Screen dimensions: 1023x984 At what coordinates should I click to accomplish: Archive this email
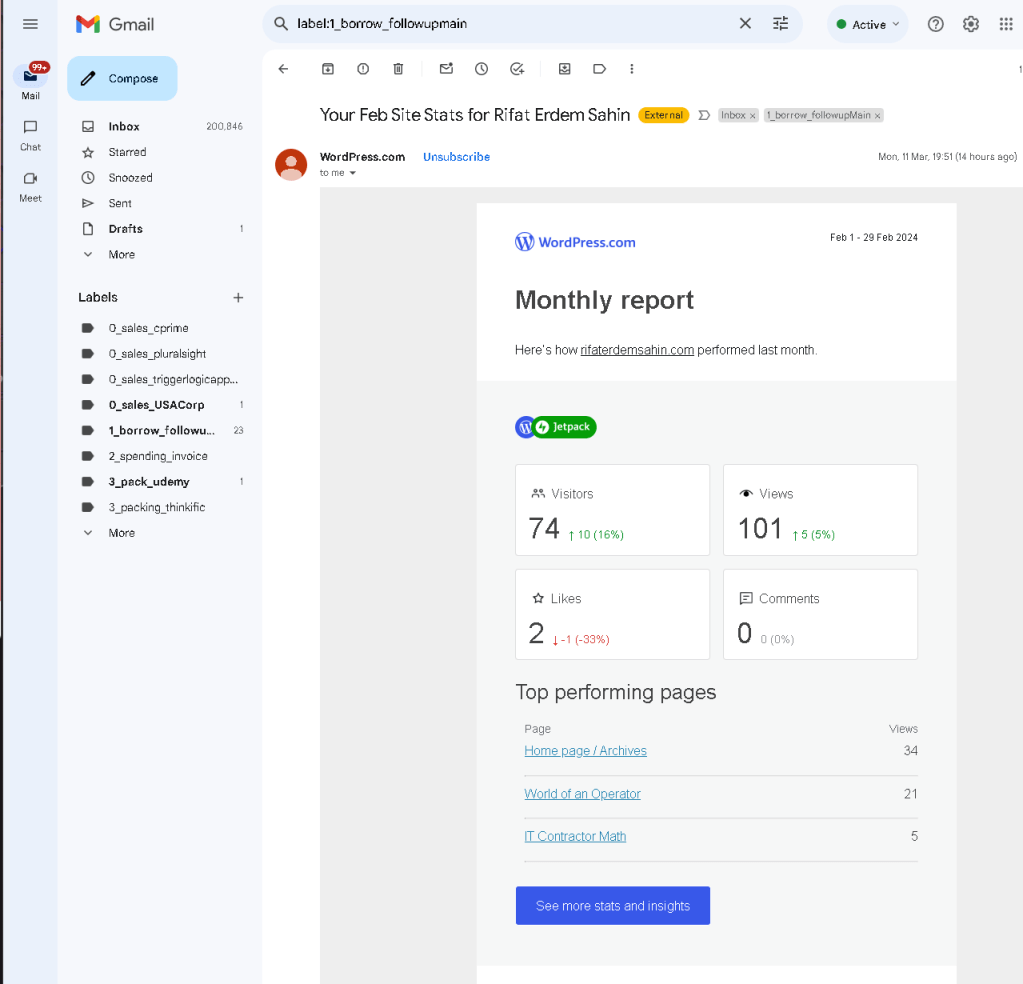click(328, 69)
